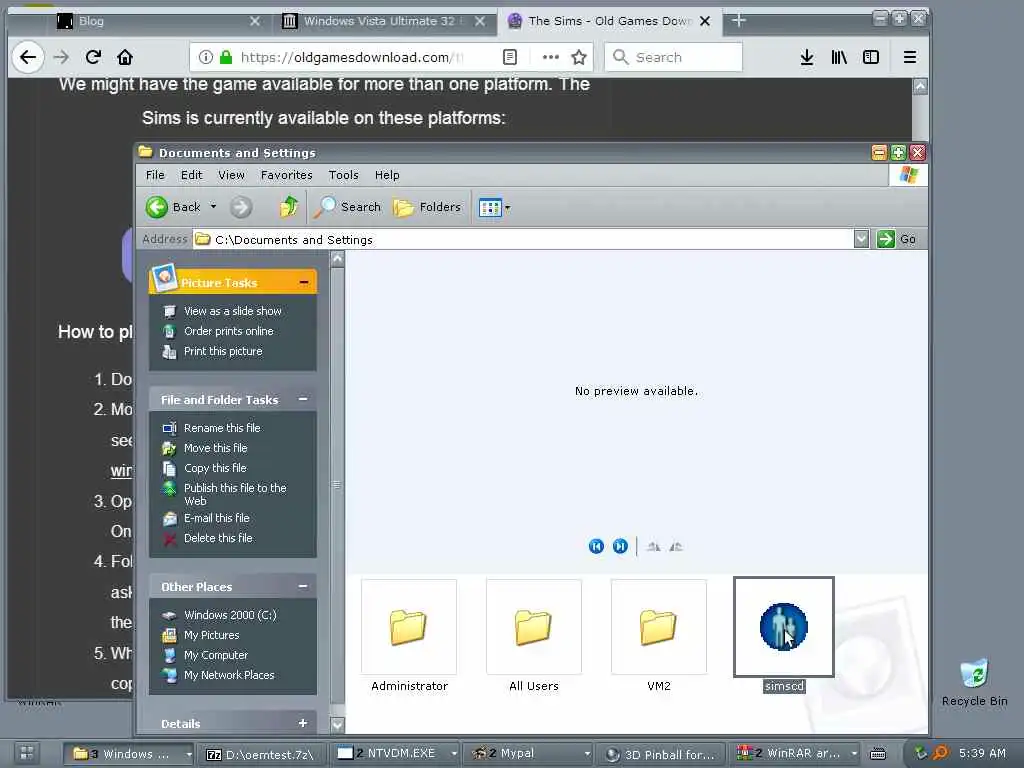The height and width of the screenshot is (768, 1024).
Task: Expand the address bar dropdown arrow
Action: click(861, 239)
